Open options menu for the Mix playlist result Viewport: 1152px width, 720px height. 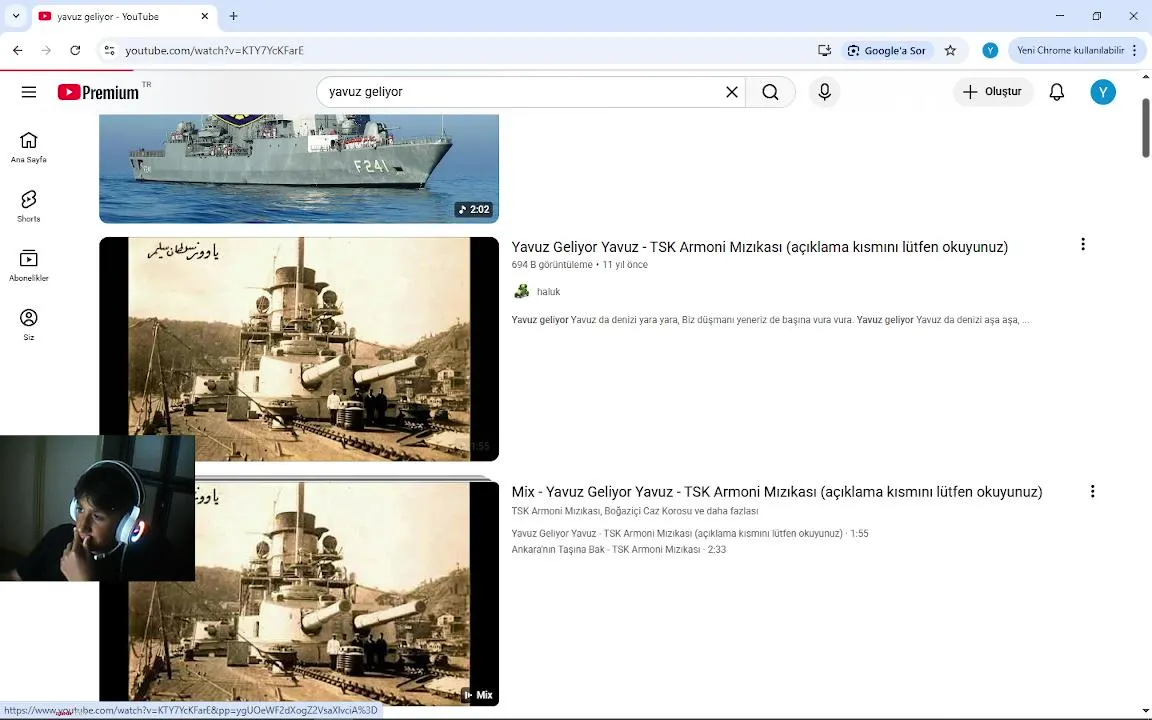click(1092, 492)
